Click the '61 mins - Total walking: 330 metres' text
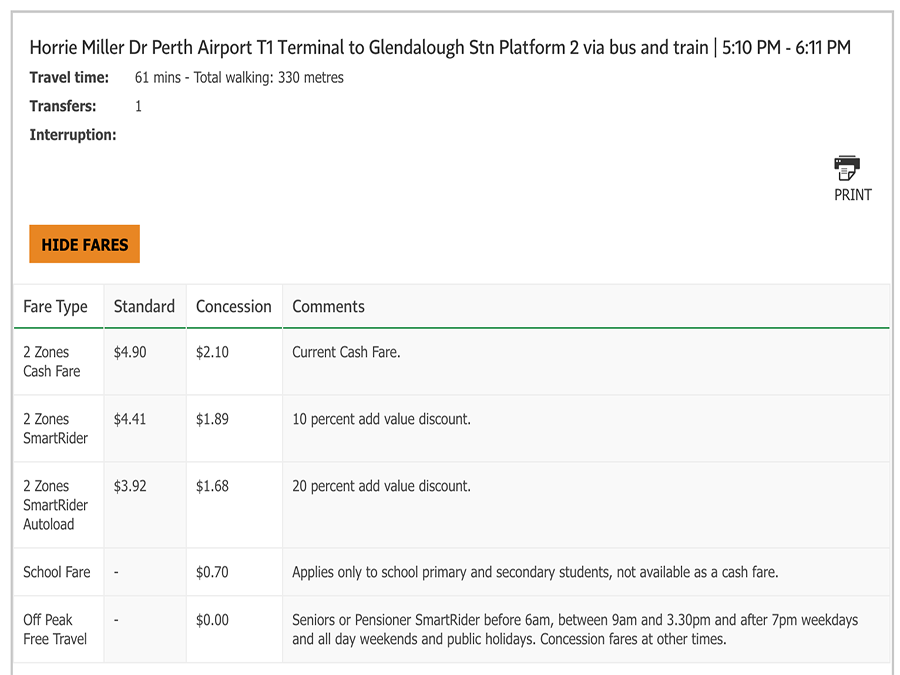This screenshot has width=900, height=675. pyautogui.click(x=239, y=77)
